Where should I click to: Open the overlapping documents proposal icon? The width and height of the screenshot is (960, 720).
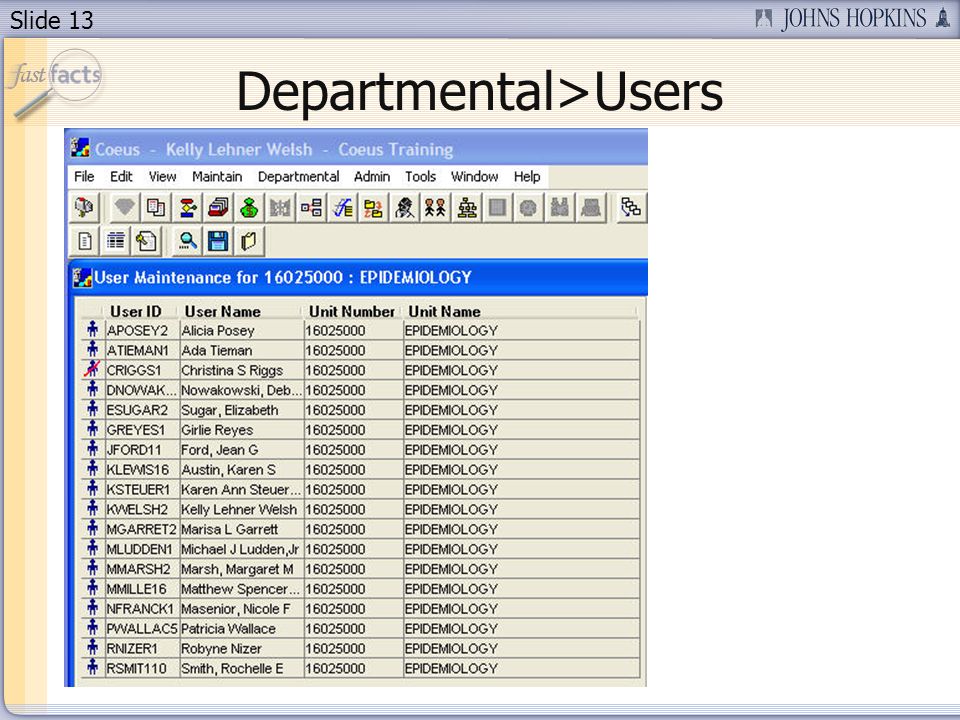(x=156, y=208)
